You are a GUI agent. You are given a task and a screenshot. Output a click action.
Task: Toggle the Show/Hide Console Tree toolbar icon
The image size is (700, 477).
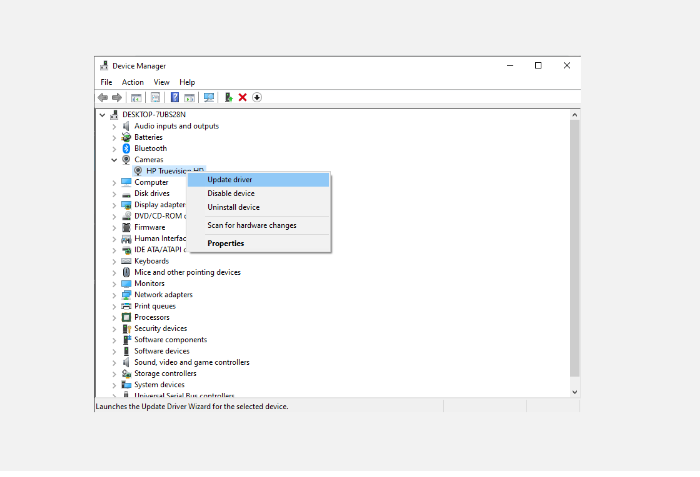pos(136,97)
